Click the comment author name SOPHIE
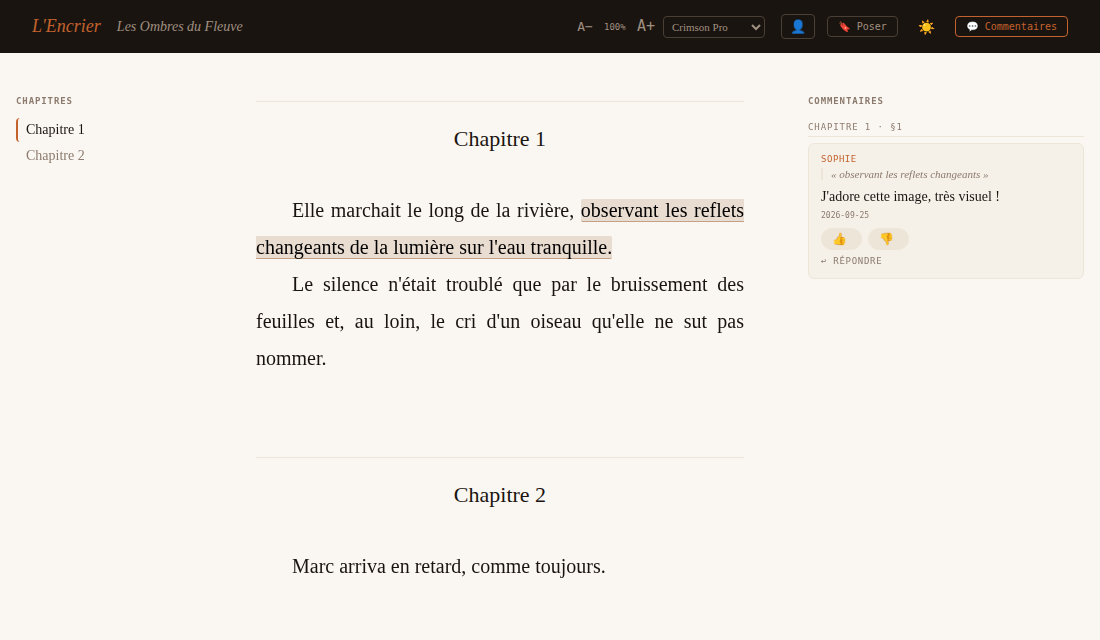This screenshot has height=640, width=1100. click(x=838, y=159)
